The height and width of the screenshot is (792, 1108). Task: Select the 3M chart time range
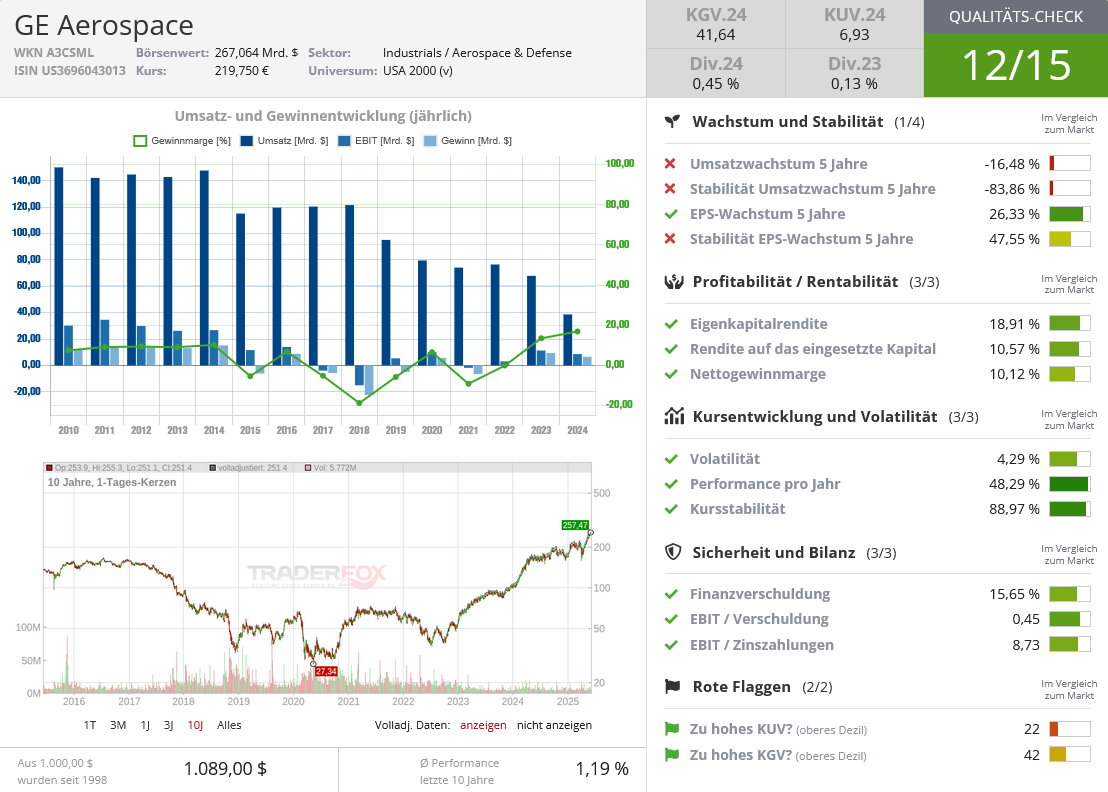118,725
